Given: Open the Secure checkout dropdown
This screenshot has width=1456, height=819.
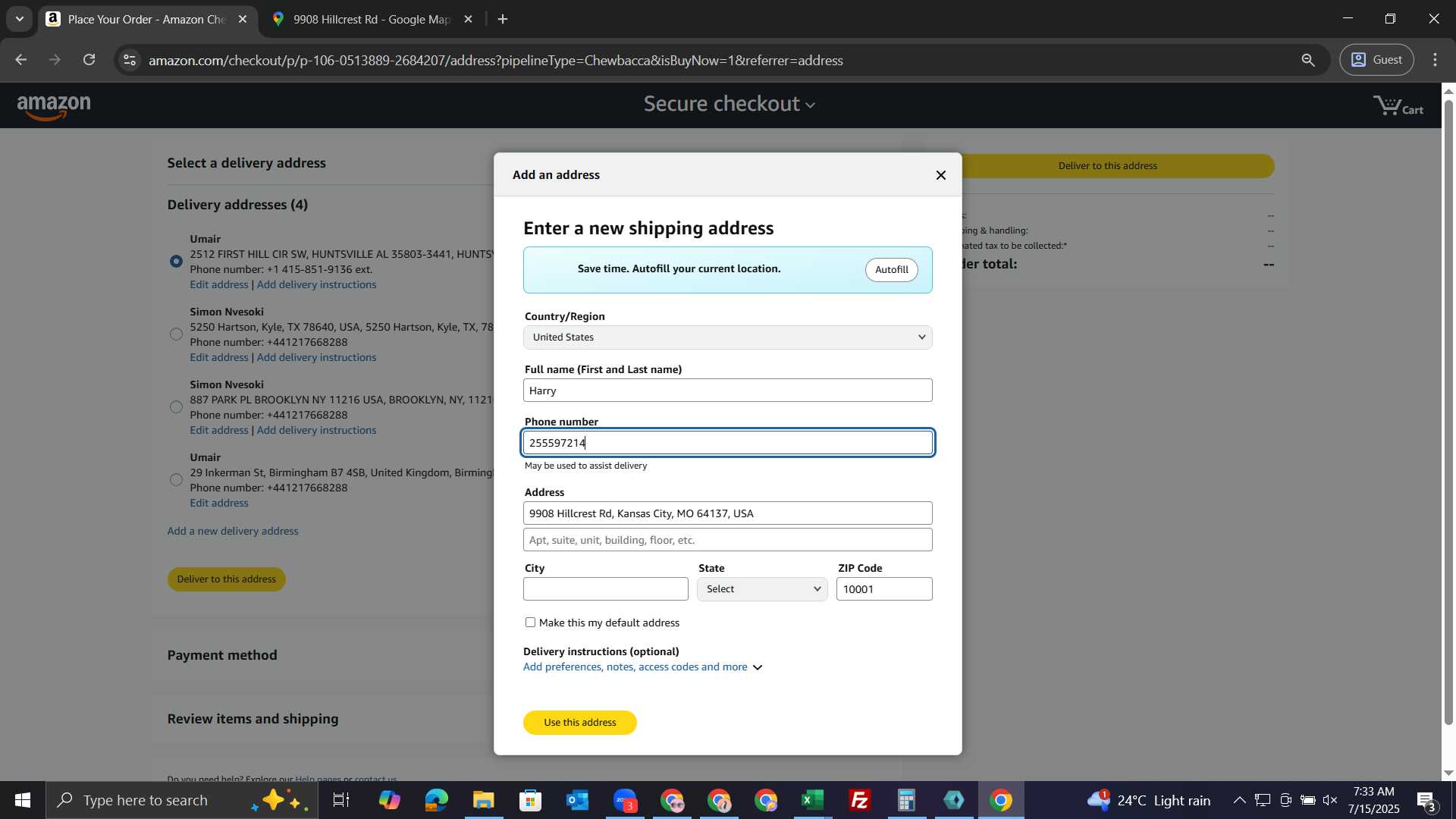Looking at the screenshot, I should click(729, 104).
